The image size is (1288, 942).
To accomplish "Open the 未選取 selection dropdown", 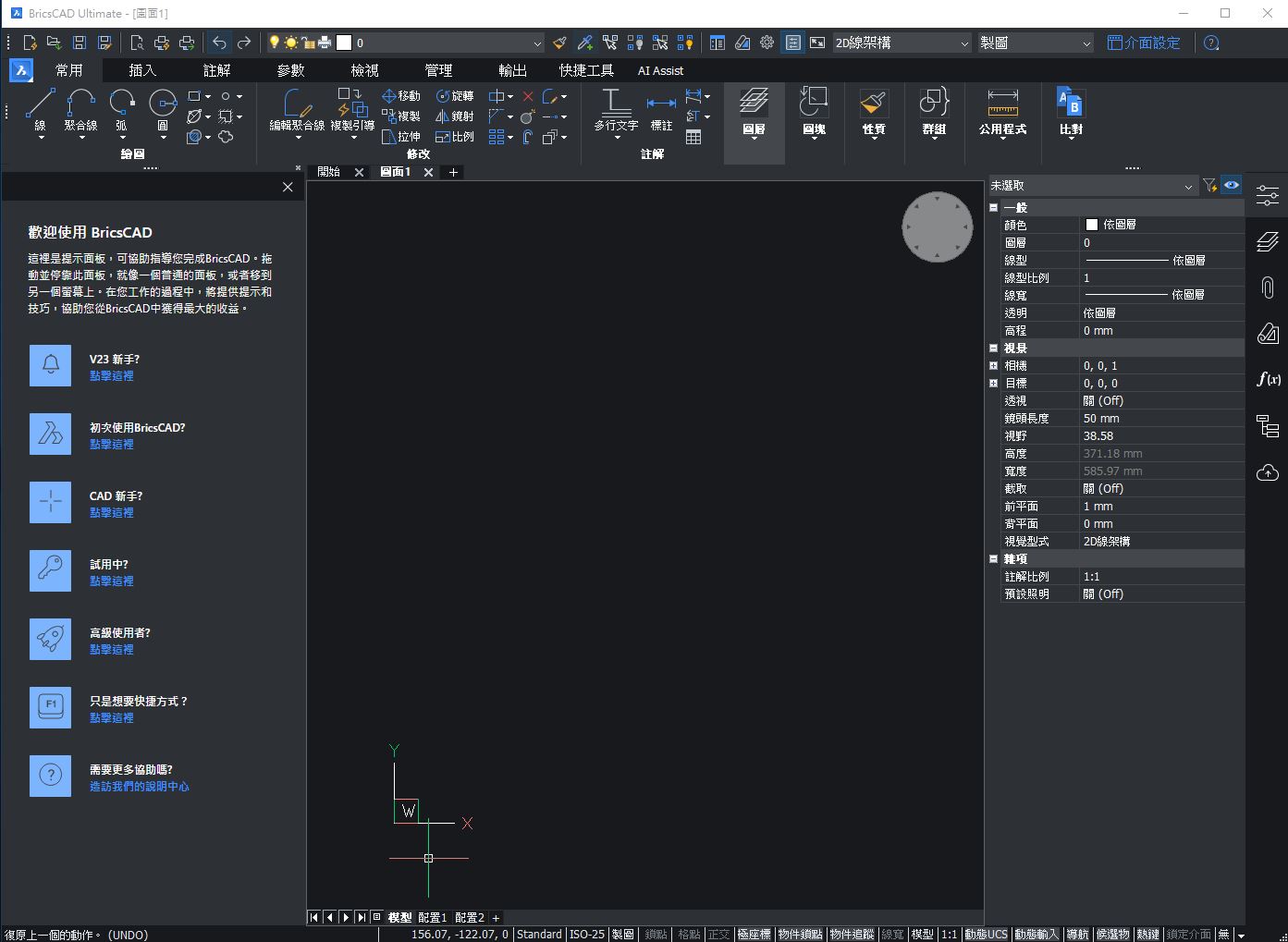I will (1092, 186).
